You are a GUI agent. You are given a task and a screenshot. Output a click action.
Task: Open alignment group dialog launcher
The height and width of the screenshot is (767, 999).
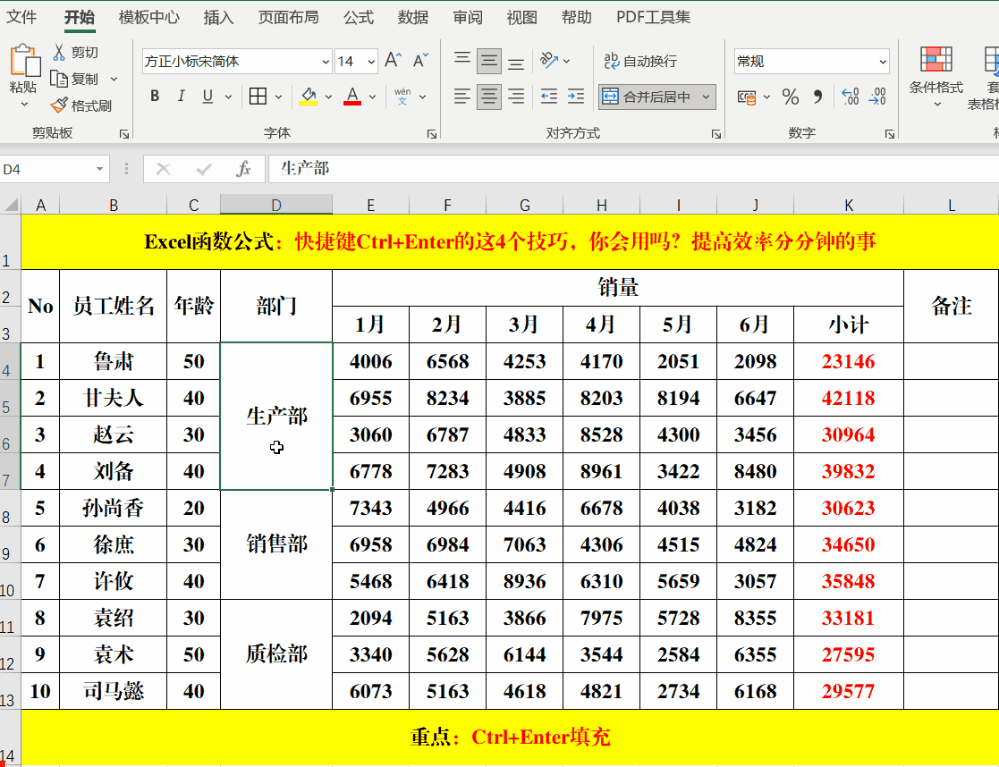716,134
